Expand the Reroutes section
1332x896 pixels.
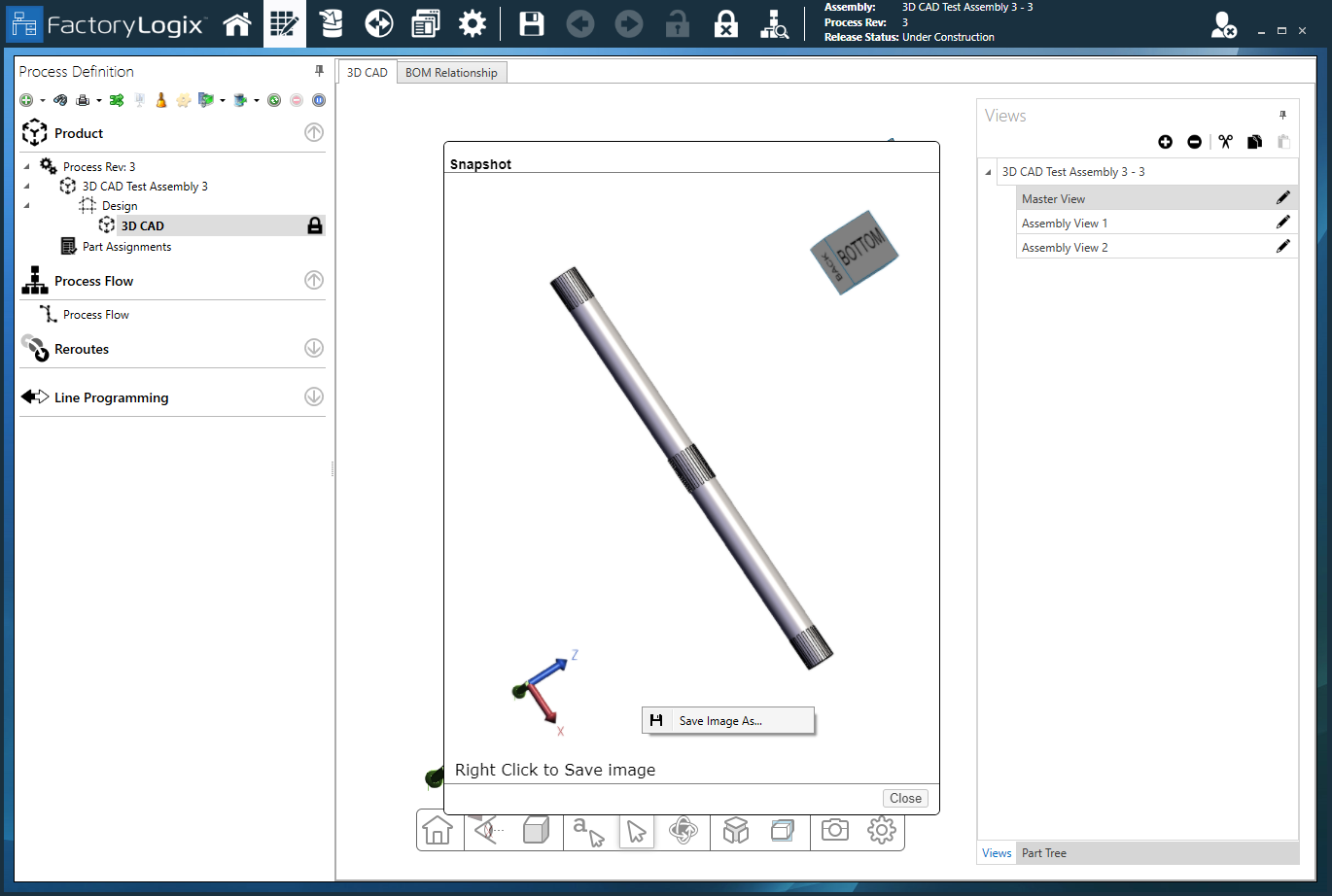tap(314, 348)
